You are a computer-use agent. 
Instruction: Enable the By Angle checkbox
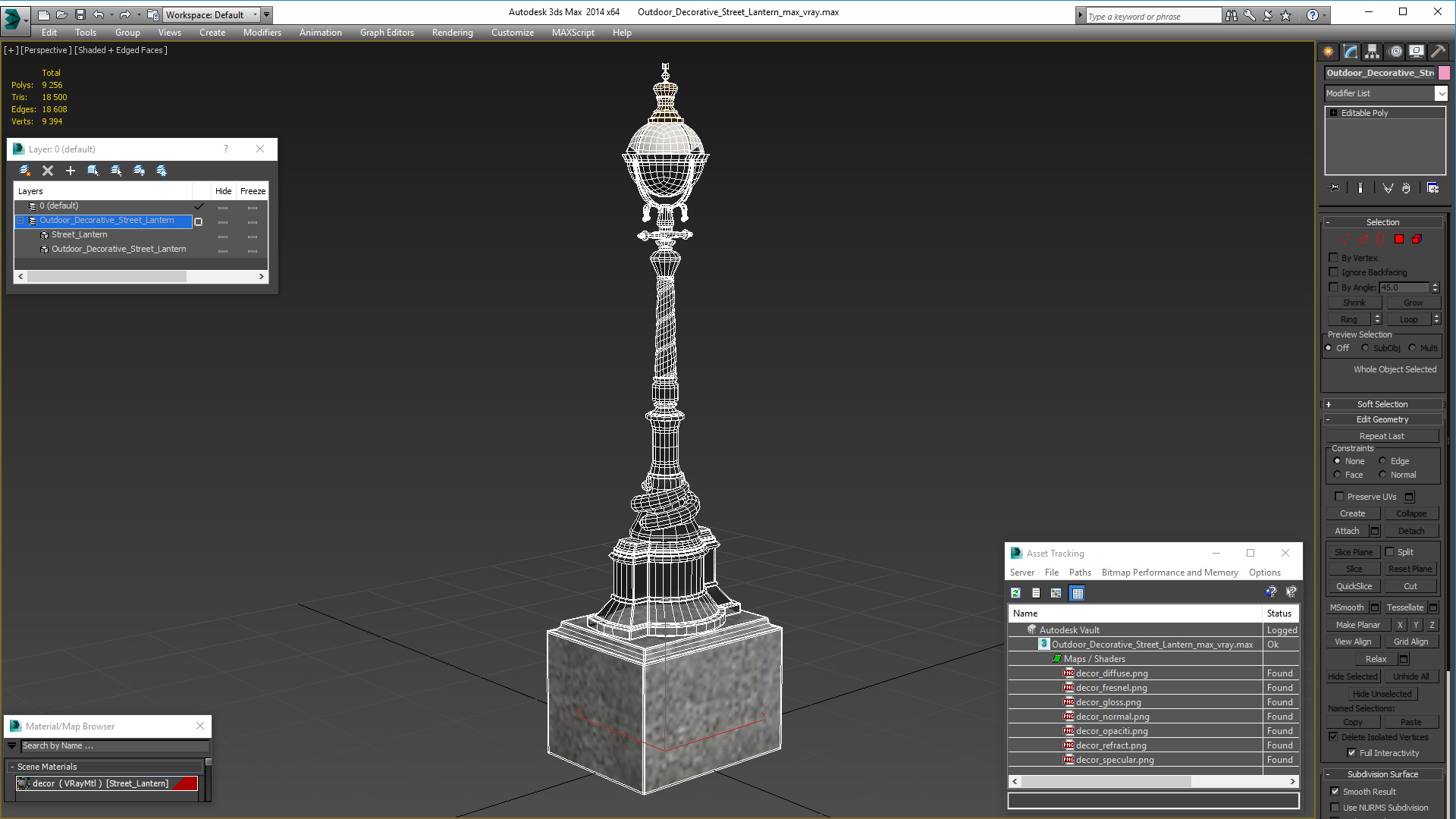click(x=1333, y=287)
